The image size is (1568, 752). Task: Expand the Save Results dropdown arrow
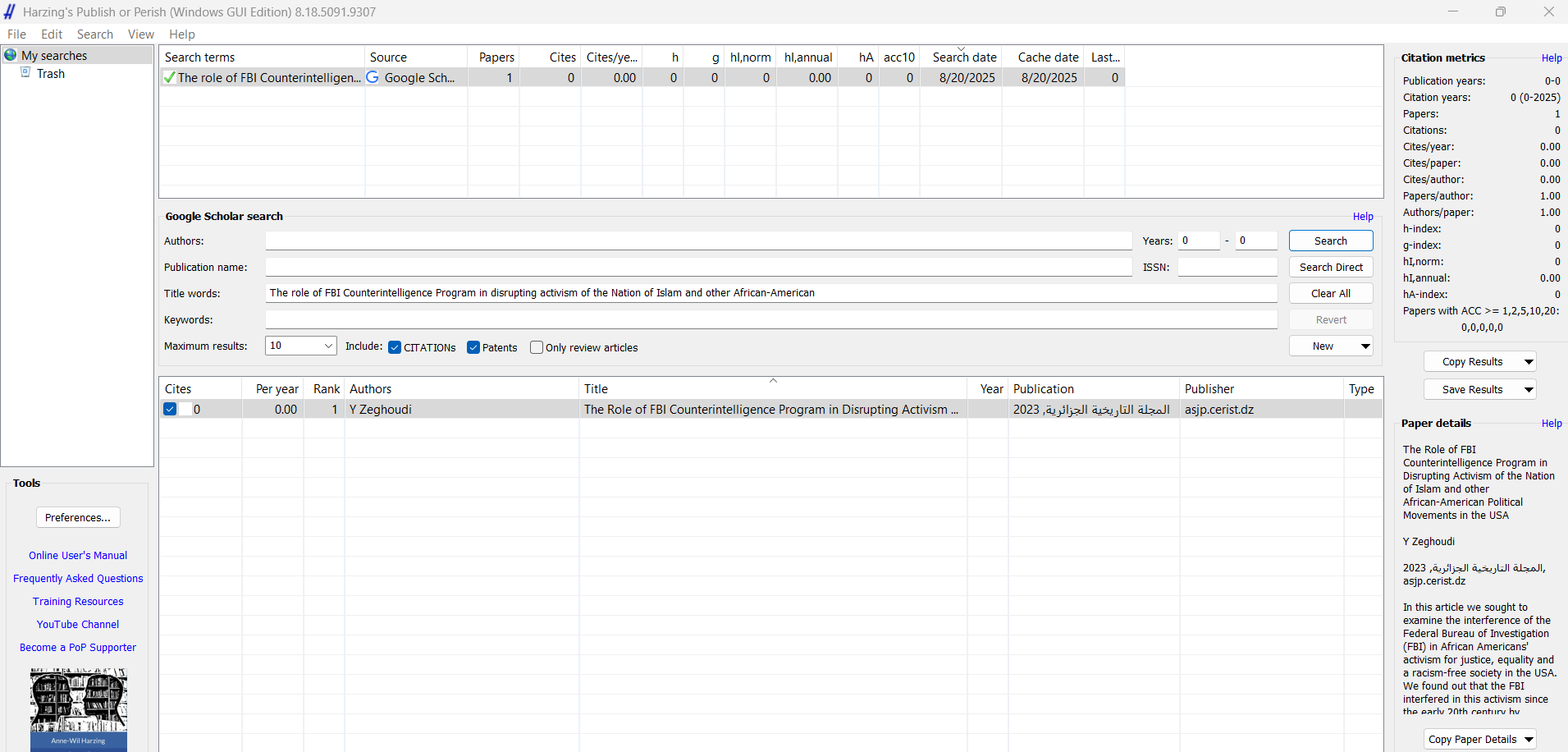(x=1529, y=390)
